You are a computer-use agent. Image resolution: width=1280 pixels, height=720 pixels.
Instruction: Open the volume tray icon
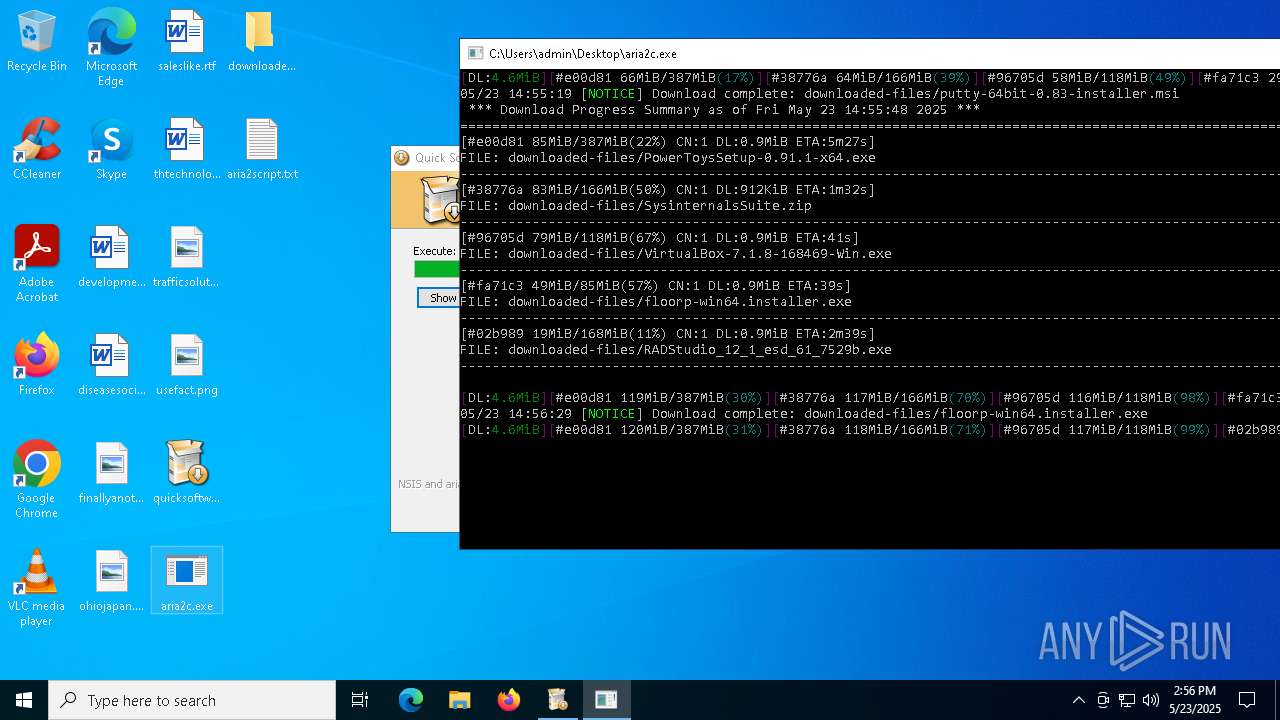[1151, 700]
